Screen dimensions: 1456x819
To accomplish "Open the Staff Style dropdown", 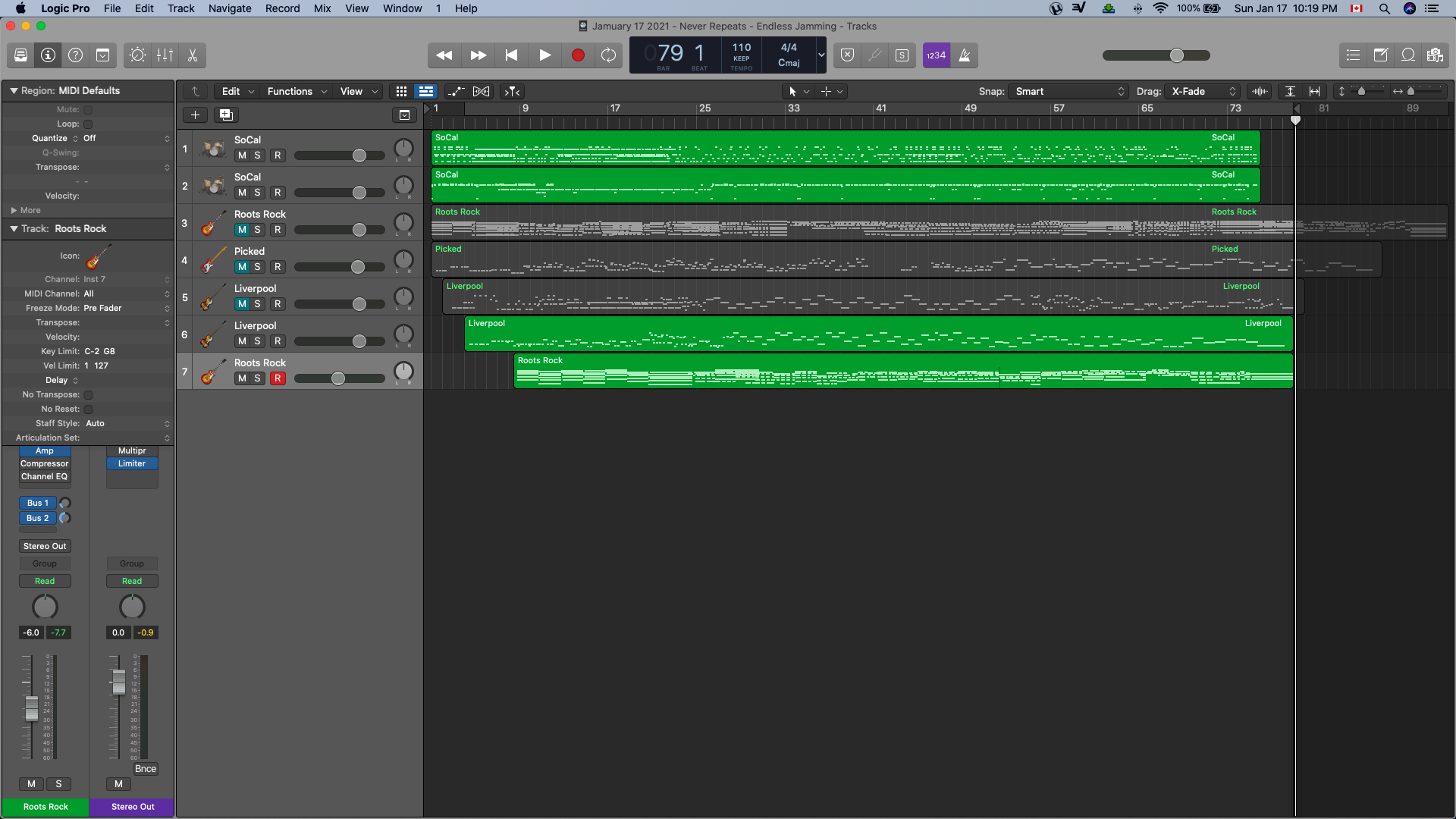I will pos(126,423).
